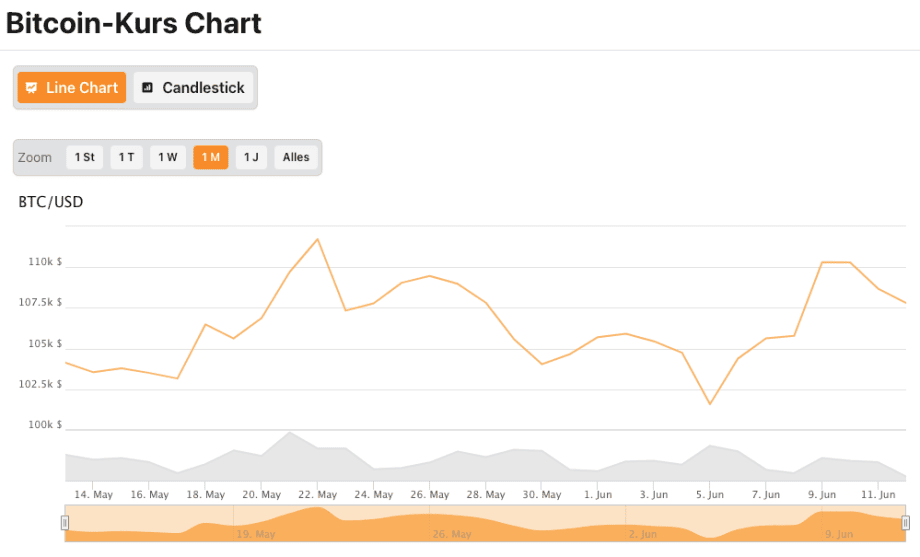Click the 110k $ axis label
The height and width of the screenshot is (557, 920).
click(x=45, y=262)
